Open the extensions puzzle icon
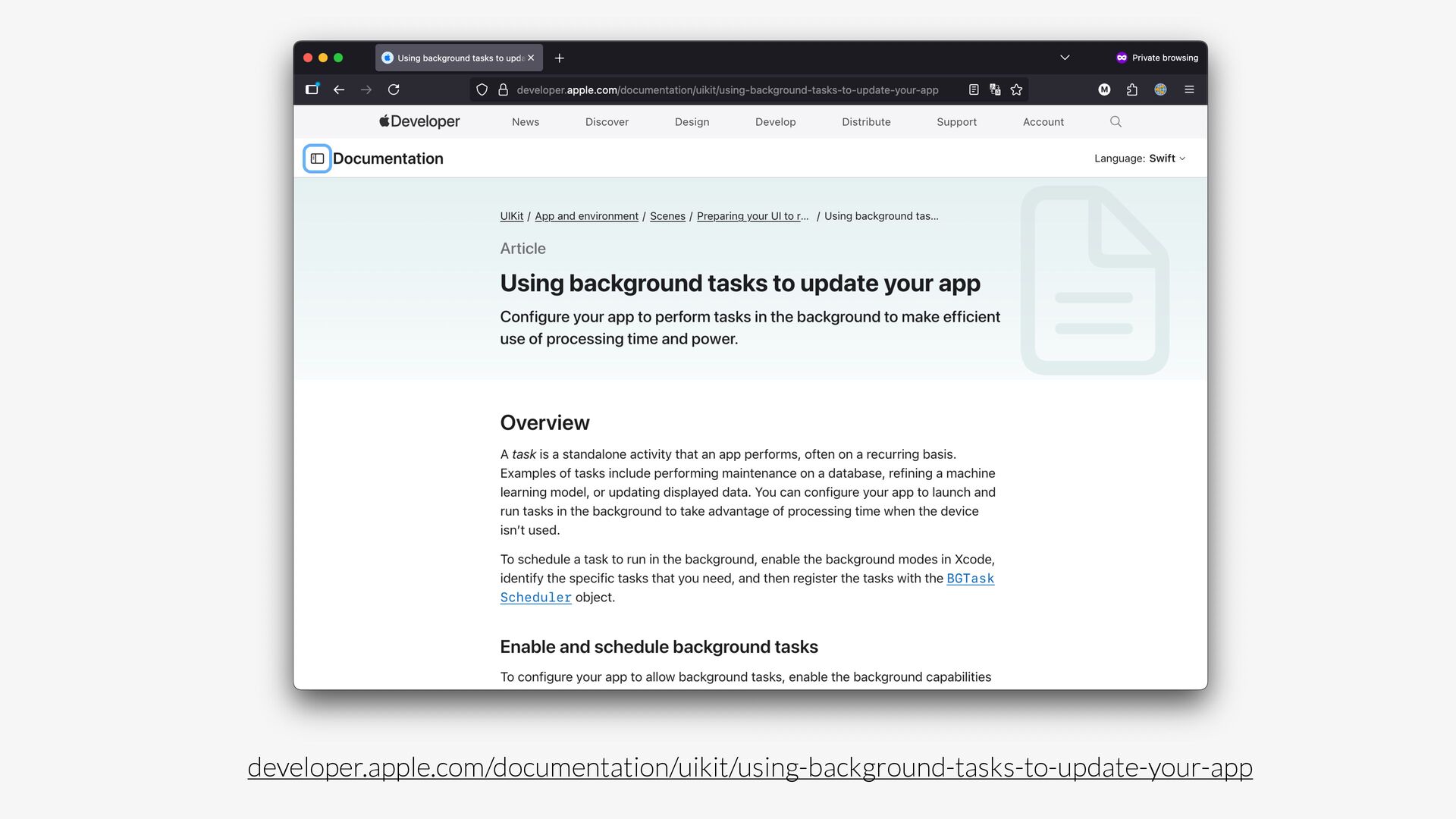 point(1132,89)
